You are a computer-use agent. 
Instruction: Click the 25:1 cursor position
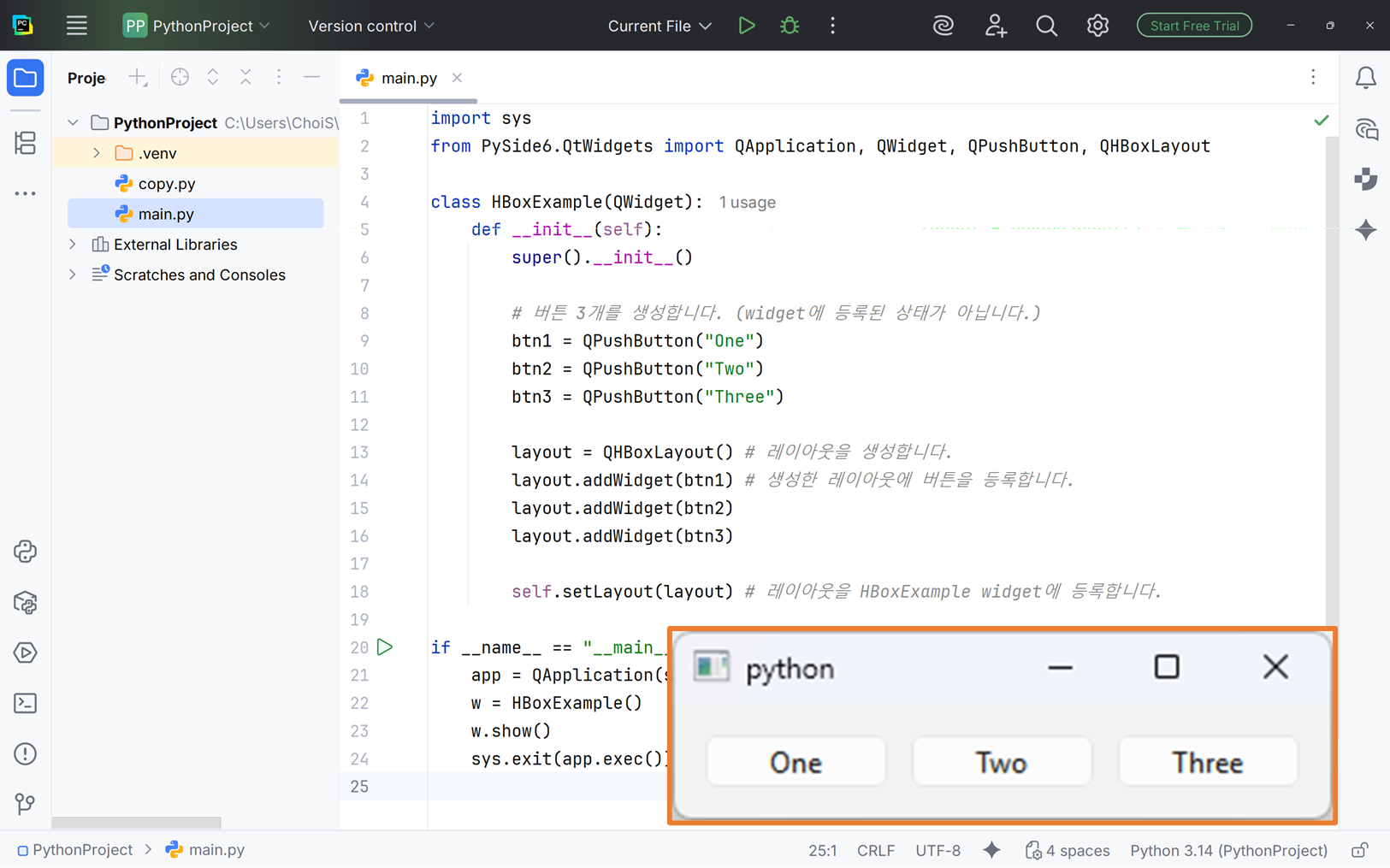[x=823, y=850]
